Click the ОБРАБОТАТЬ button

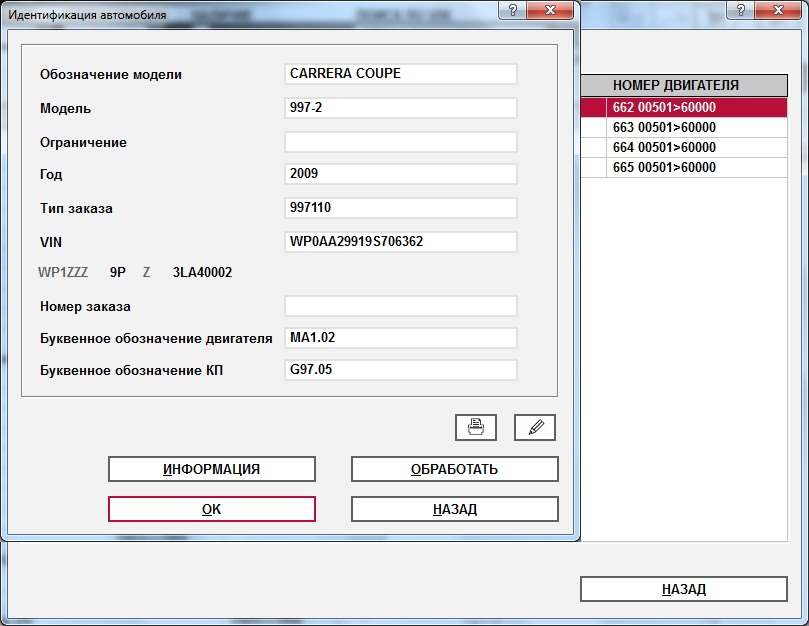click(455, 469)
